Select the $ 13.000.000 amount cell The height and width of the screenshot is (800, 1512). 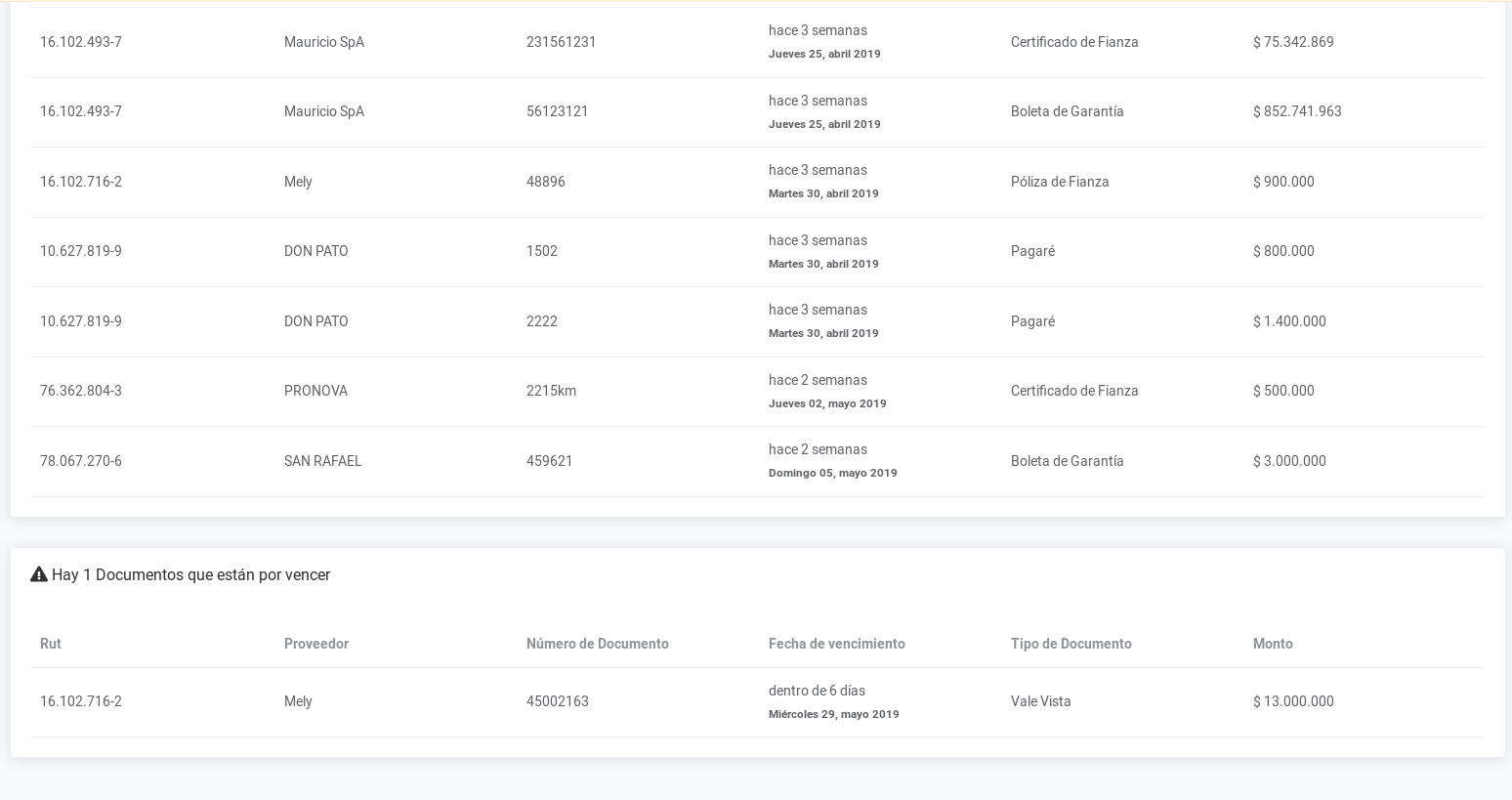(1292, 701)
